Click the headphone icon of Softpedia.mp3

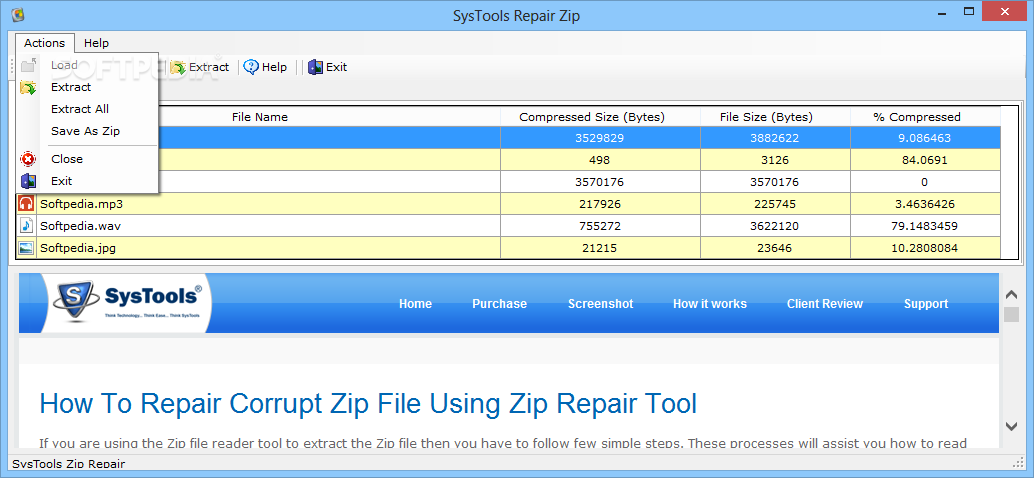pyautogui.click(x=26, y=204)
